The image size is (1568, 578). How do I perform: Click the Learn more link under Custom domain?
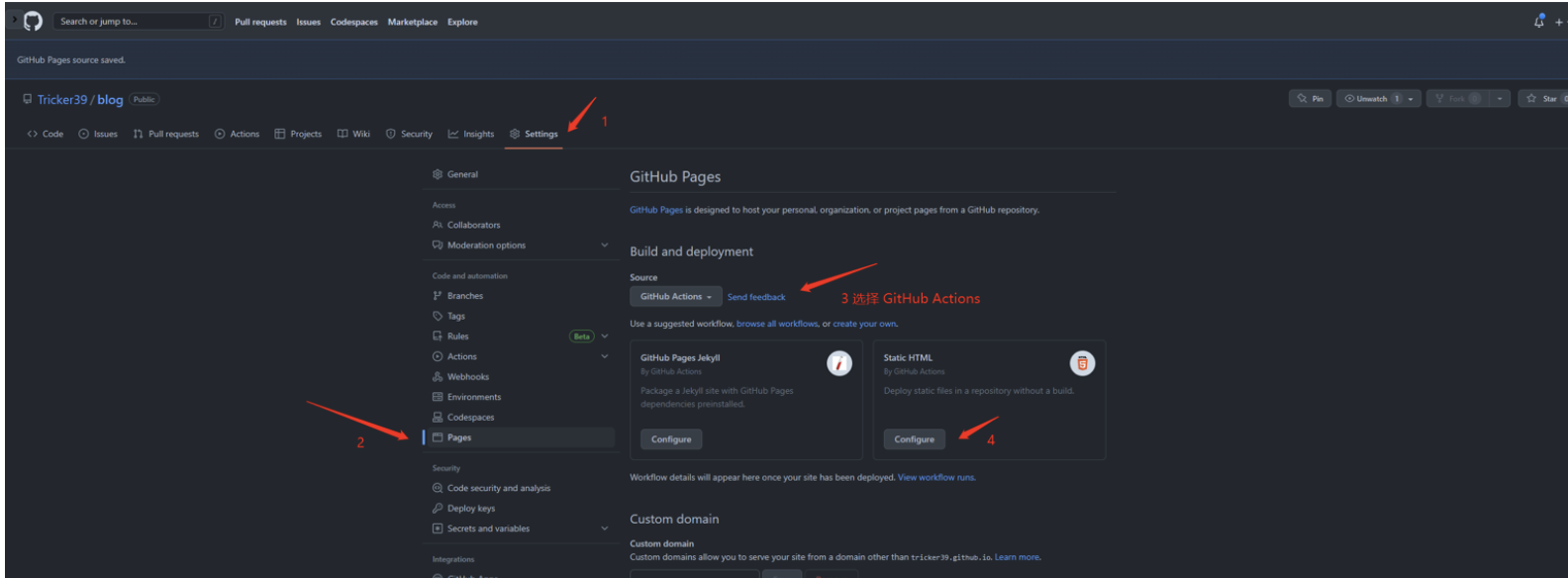[x=1018, y=557]
